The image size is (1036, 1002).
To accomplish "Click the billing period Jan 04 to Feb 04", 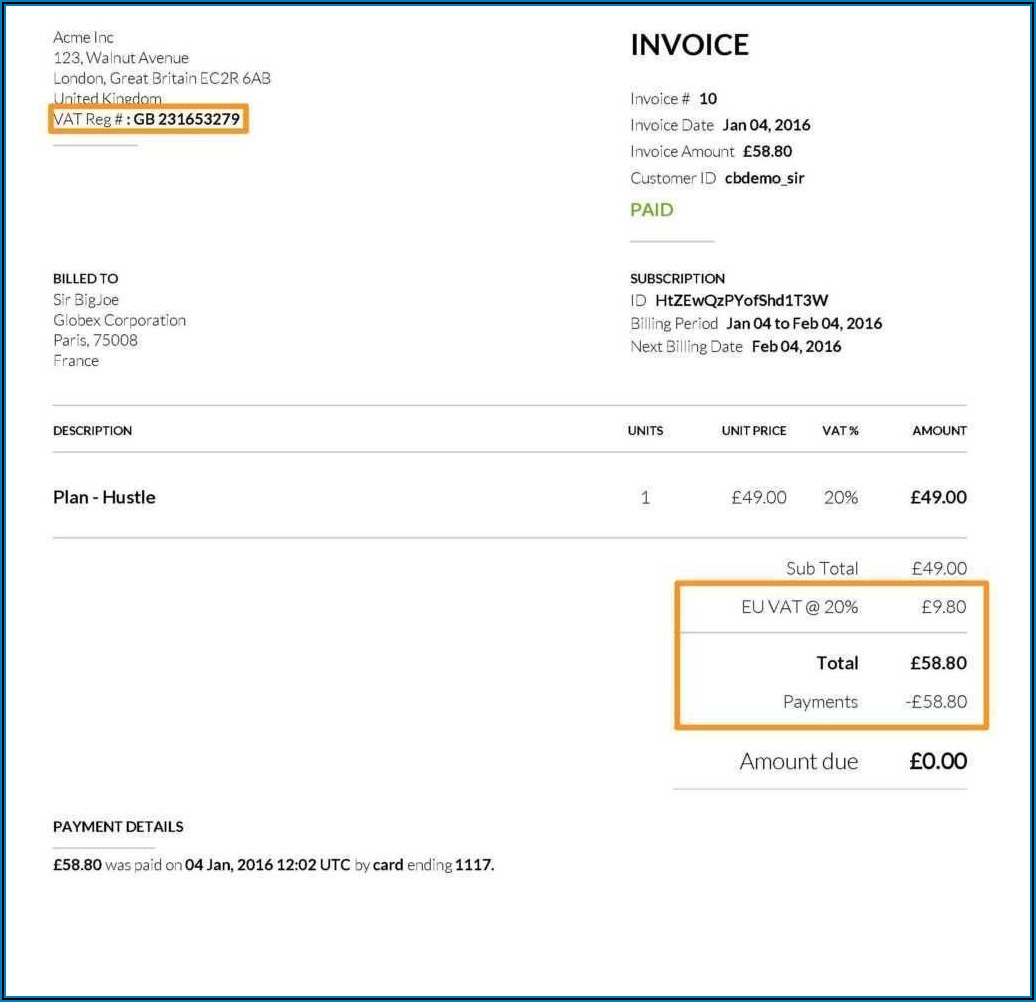I will click(804, 323).
